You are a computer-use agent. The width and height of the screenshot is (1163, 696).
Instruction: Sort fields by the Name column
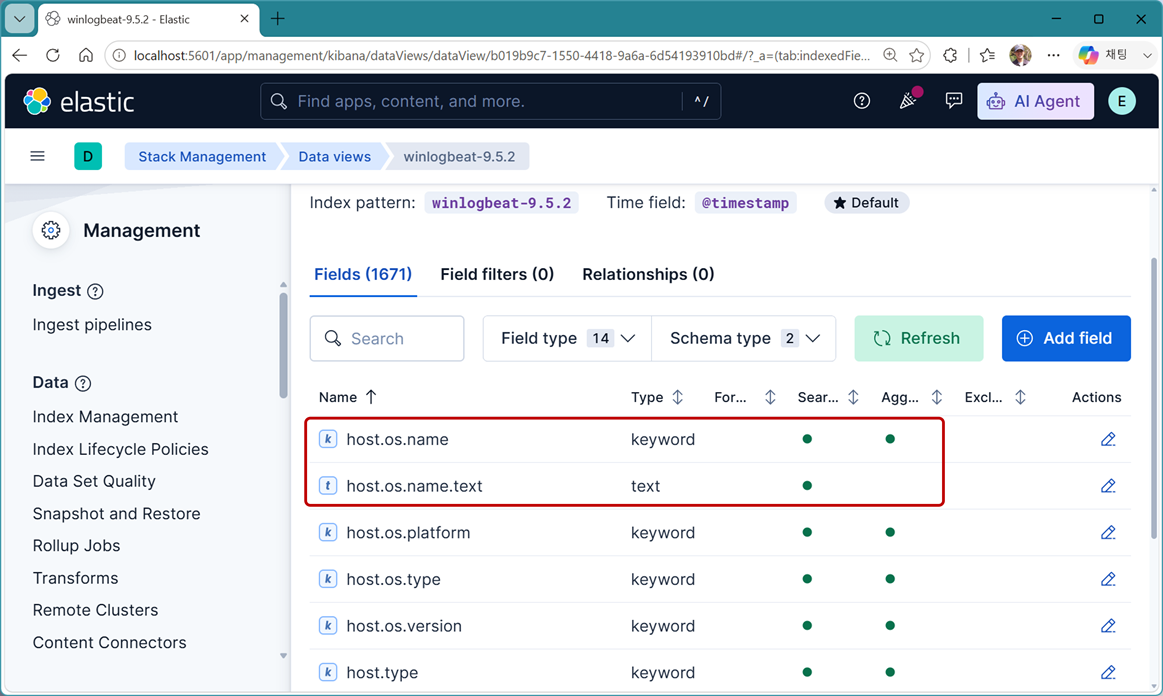[x=348, y=397]
